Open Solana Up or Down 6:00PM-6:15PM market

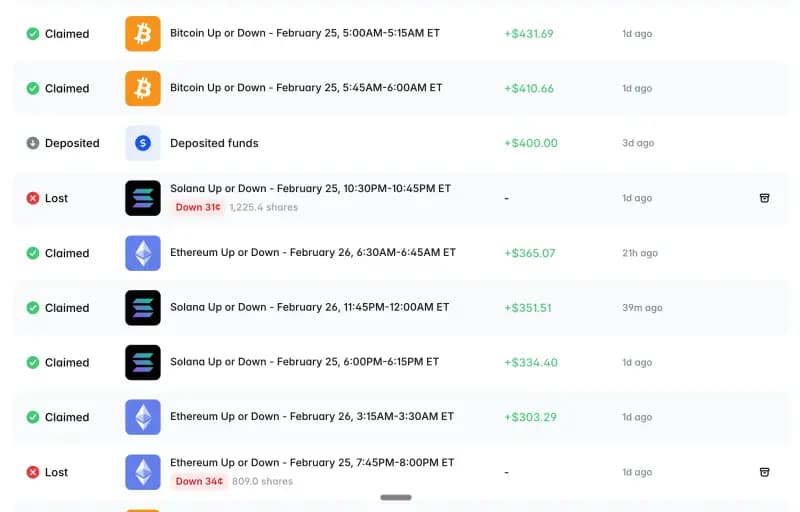(x=308, y=362)
